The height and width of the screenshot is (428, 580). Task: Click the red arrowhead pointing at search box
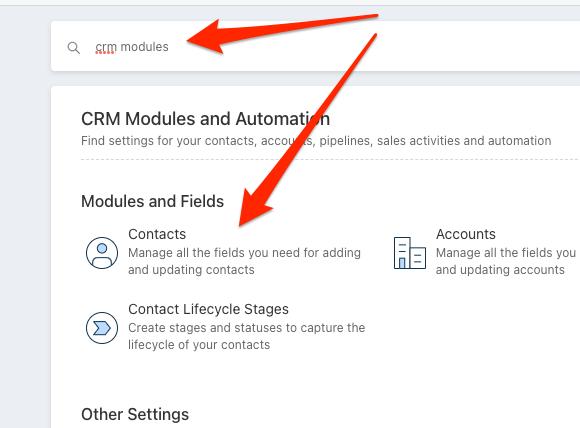pos(207,37)
